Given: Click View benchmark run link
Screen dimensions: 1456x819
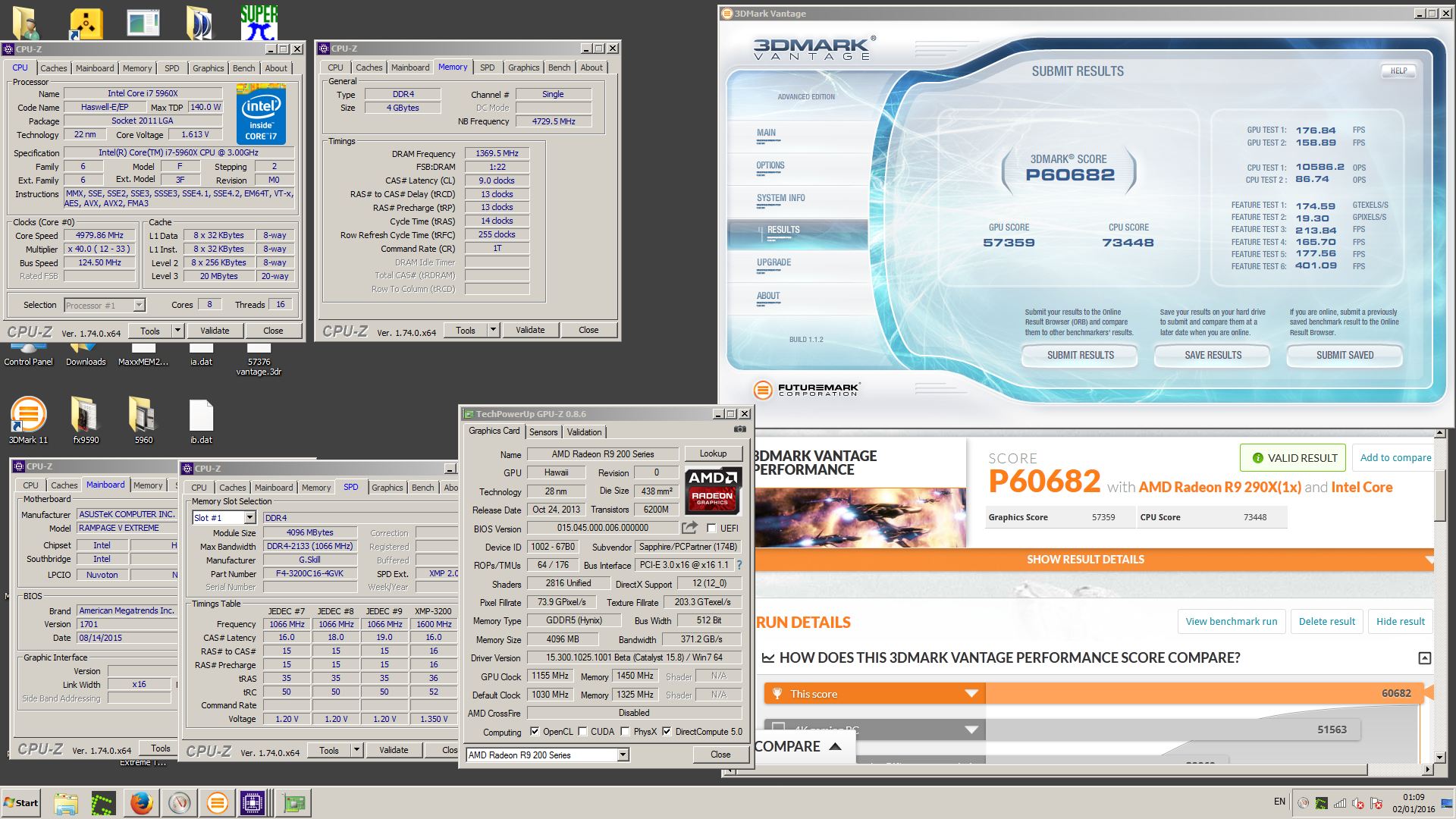Looking at the screenshot, I should pyautogui.click(x=1231, y=621).
